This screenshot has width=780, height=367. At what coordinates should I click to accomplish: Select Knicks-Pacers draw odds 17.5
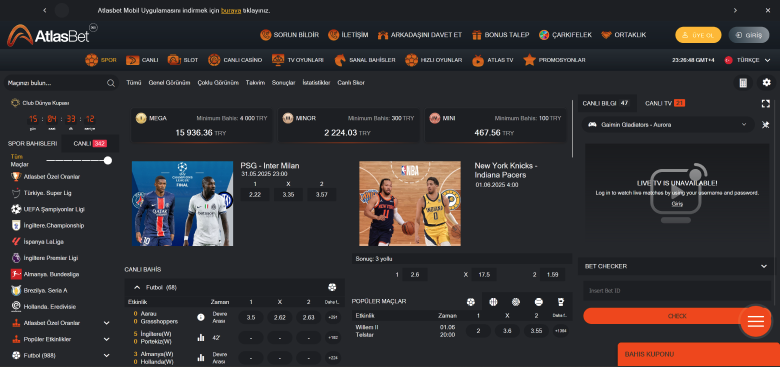click(484, 275)
